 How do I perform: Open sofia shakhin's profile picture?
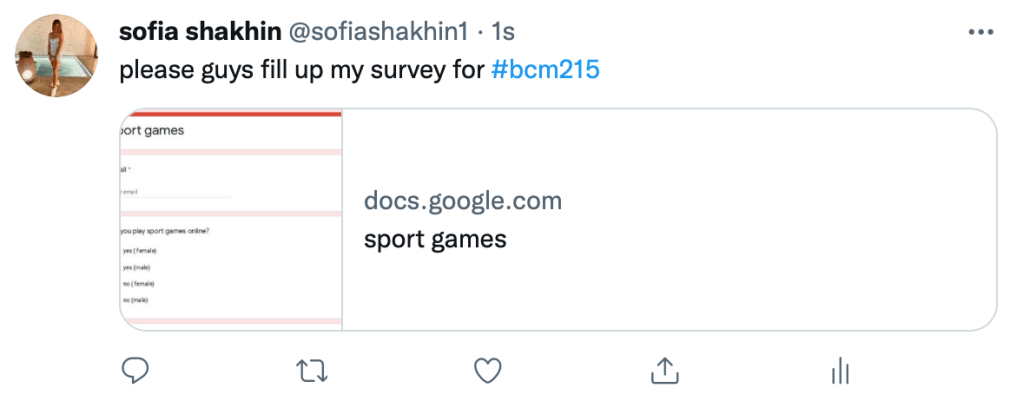[56, 55]
